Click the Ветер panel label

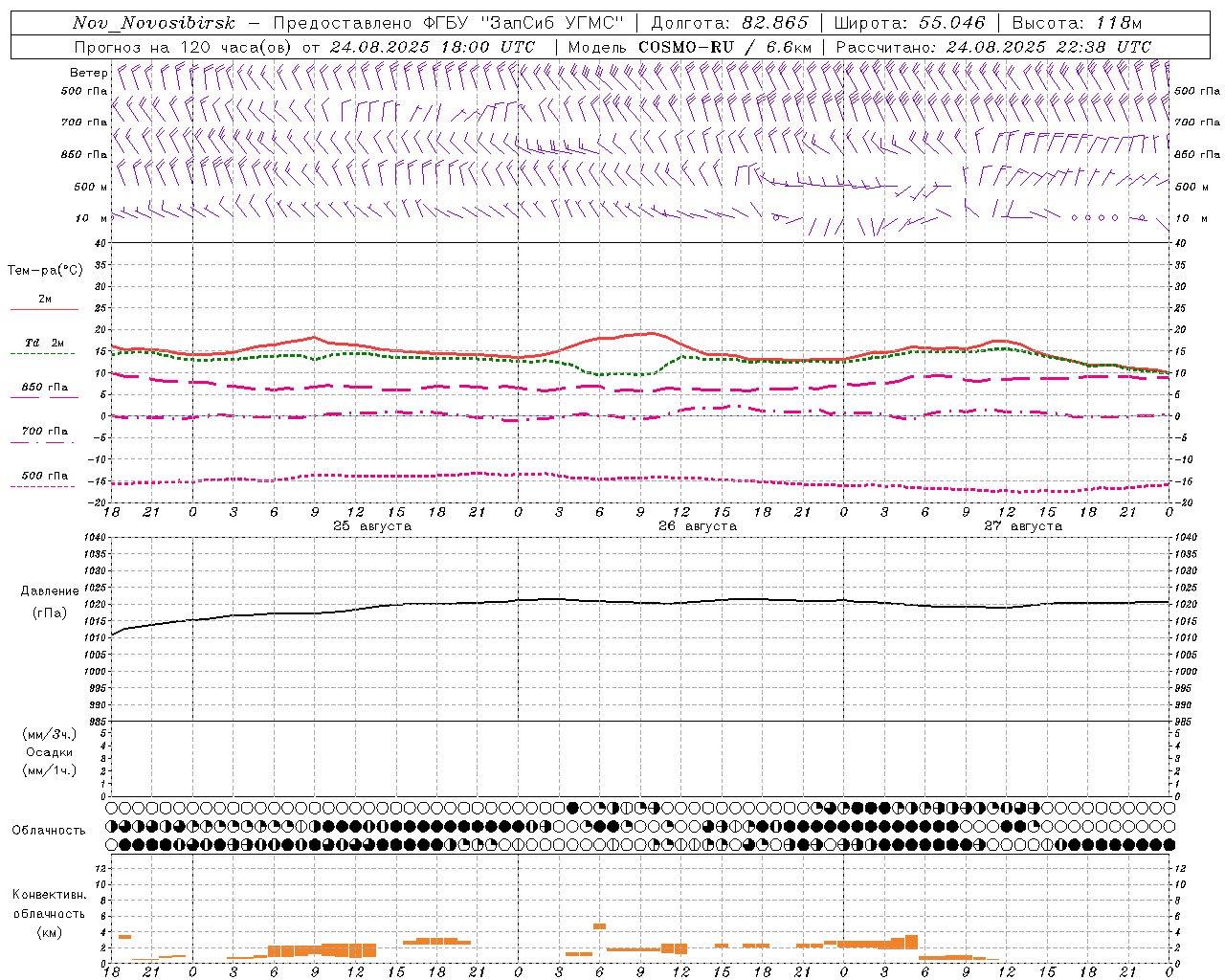[x=88, y=73]
